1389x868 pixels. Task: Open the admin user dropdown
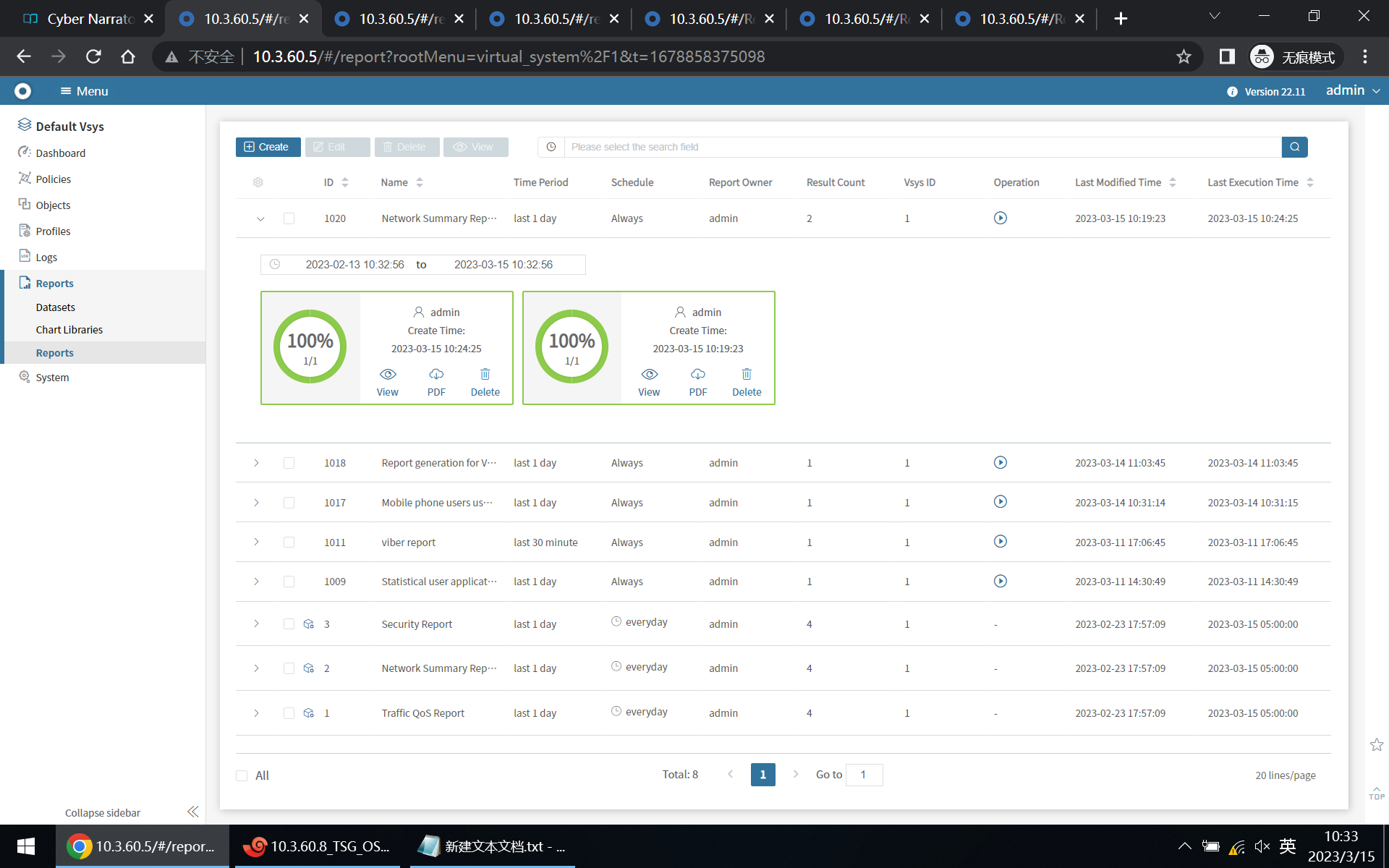pyautogui.click(x=1352, y=90)
